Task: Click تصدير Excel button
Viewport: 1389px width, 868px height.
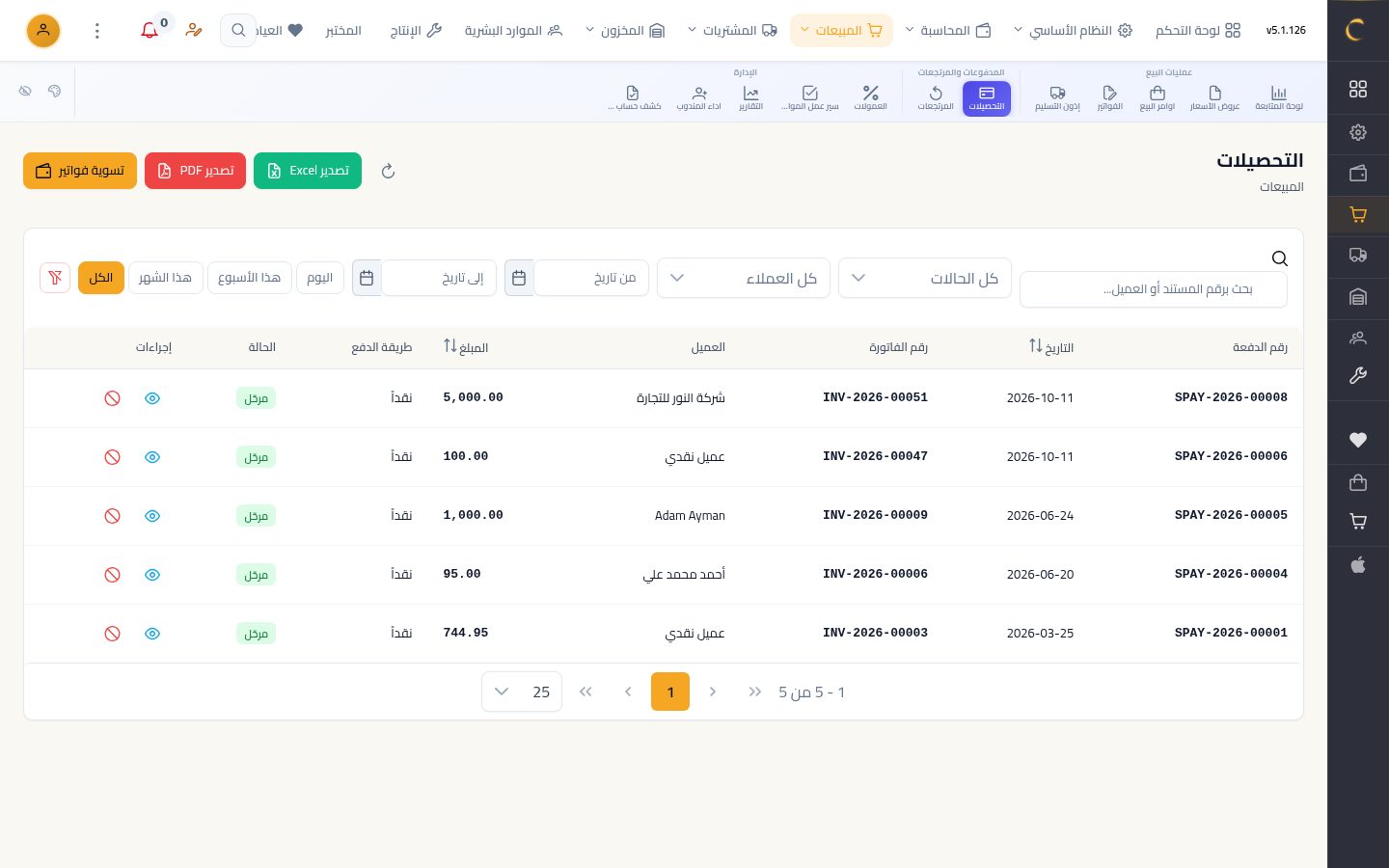Action: pos(308,171)
